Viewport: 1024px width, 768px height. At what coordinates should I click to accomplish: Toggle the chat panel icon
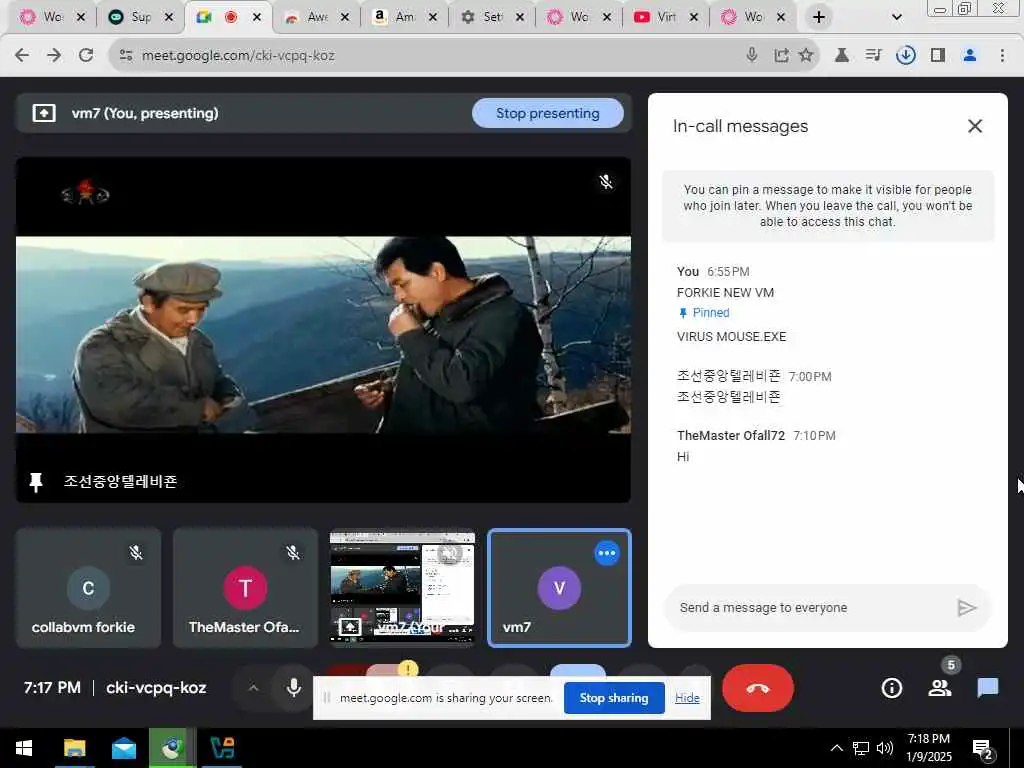[x=987, y=688]
